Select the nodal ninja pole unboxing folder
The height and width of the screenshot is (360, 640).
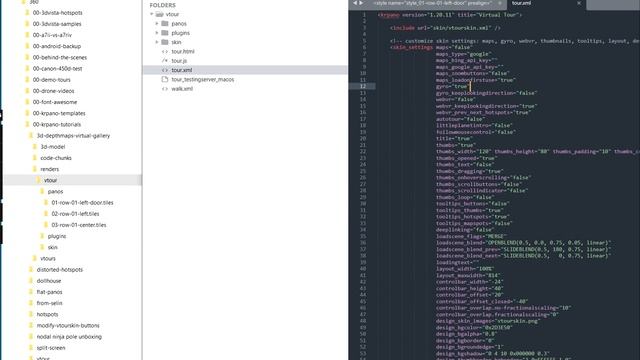[x=69, y=337]
